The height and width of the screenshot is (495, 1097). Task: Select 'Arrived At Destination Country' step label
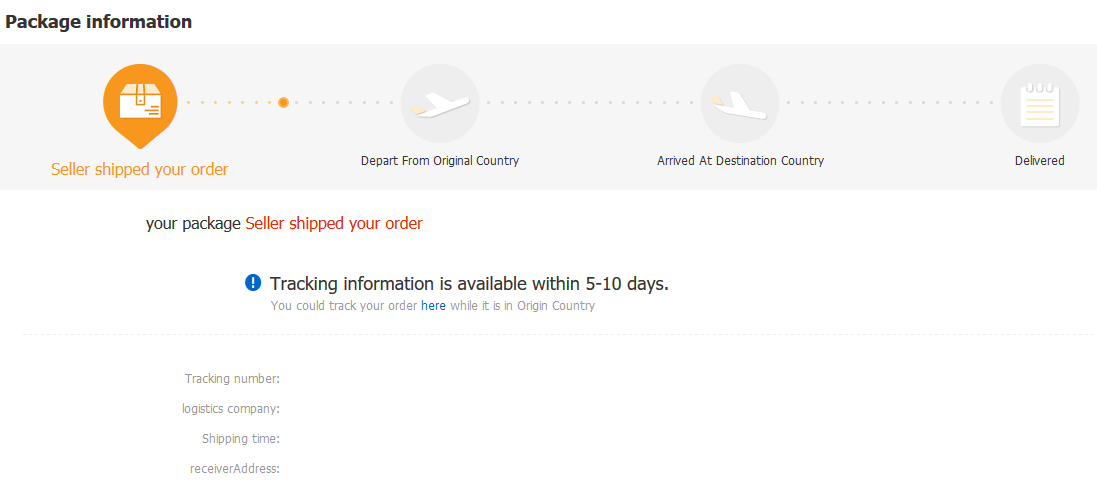(x=740, y=161)
